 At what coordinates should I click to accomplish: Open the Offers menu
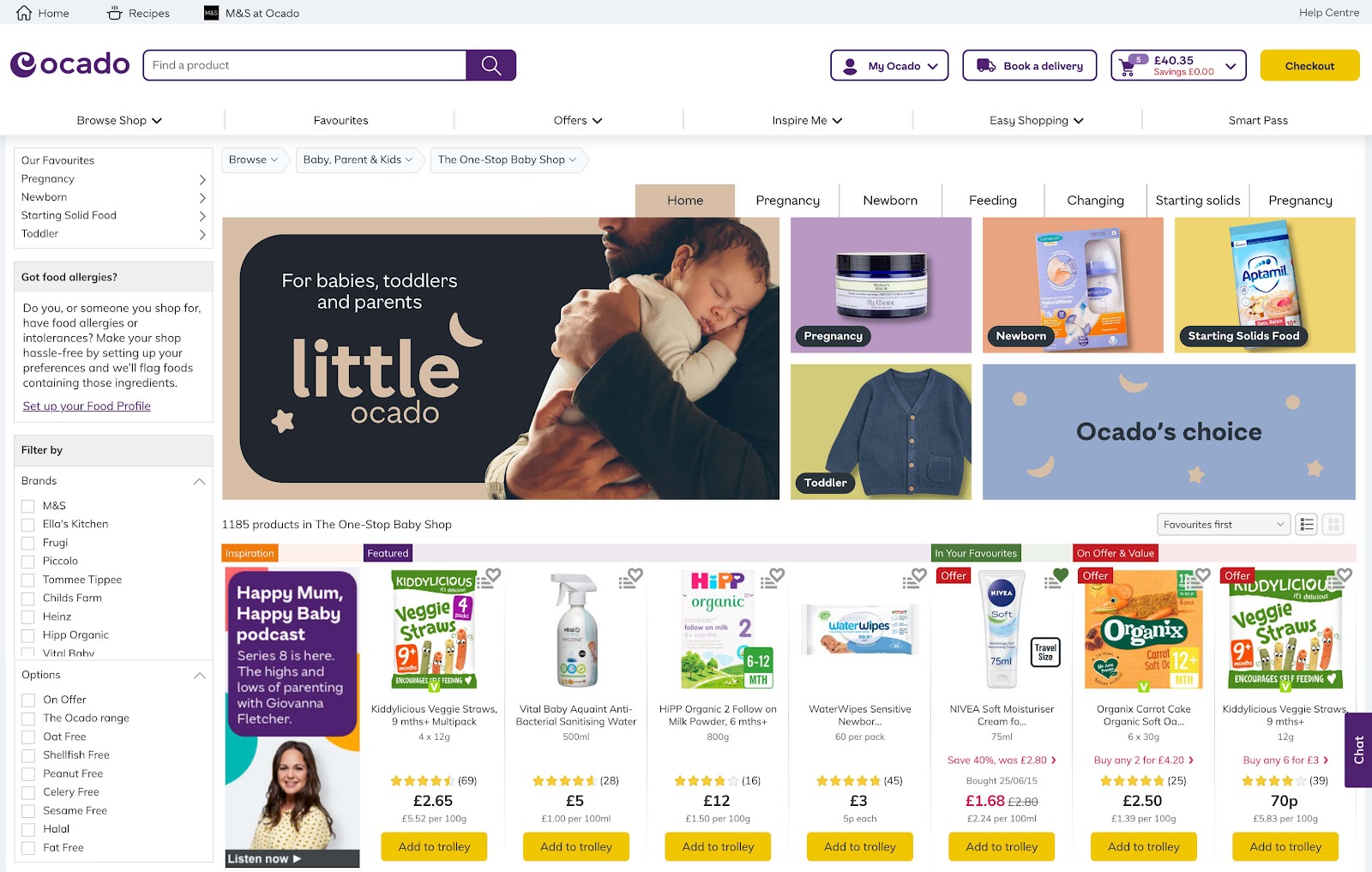[577, 120]
